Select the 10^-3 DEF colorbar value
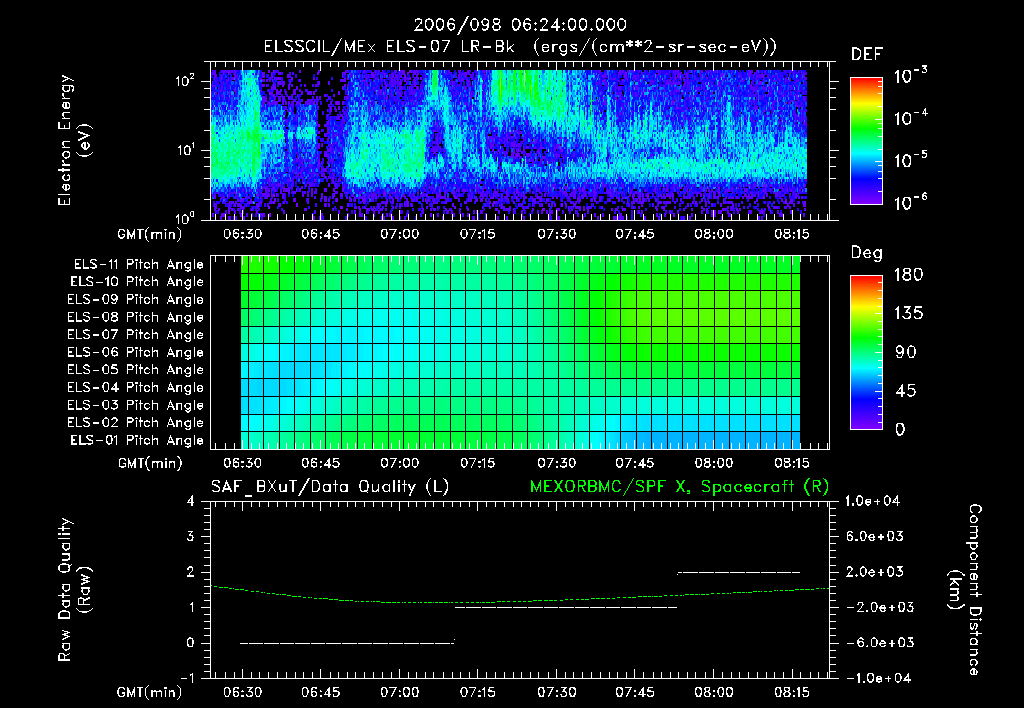Viewport: 1024px width, 708px height. point(910,76)
